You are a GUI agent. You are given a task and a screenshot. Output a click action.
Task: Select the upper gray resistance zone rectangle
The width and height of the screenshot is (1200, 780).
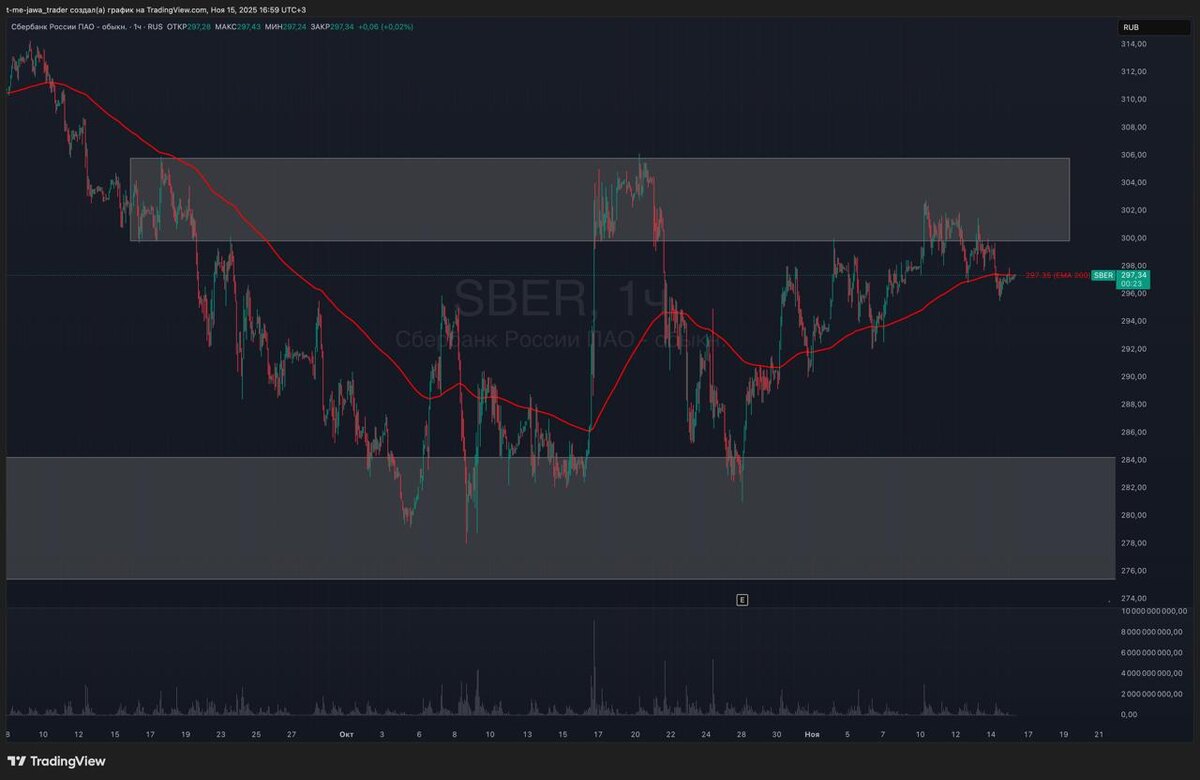(600, 199)
